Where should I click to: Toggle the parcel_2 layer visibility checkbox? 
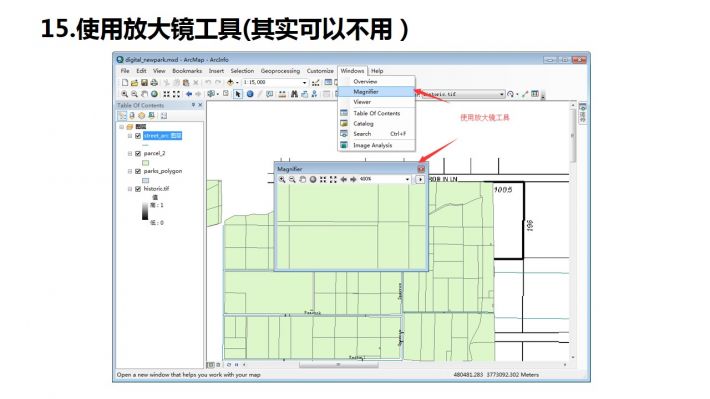tap(138, 154)
